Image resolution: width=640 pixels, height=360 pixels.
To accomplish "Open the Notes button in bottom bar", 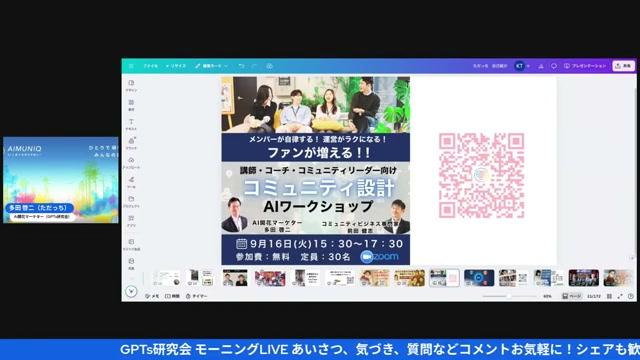I will pyautogui.click(x=152, y=296).
